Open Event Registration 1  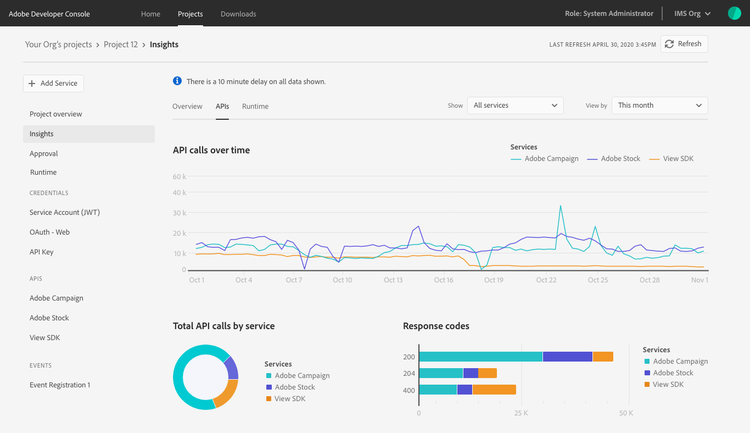click(60, 385)
